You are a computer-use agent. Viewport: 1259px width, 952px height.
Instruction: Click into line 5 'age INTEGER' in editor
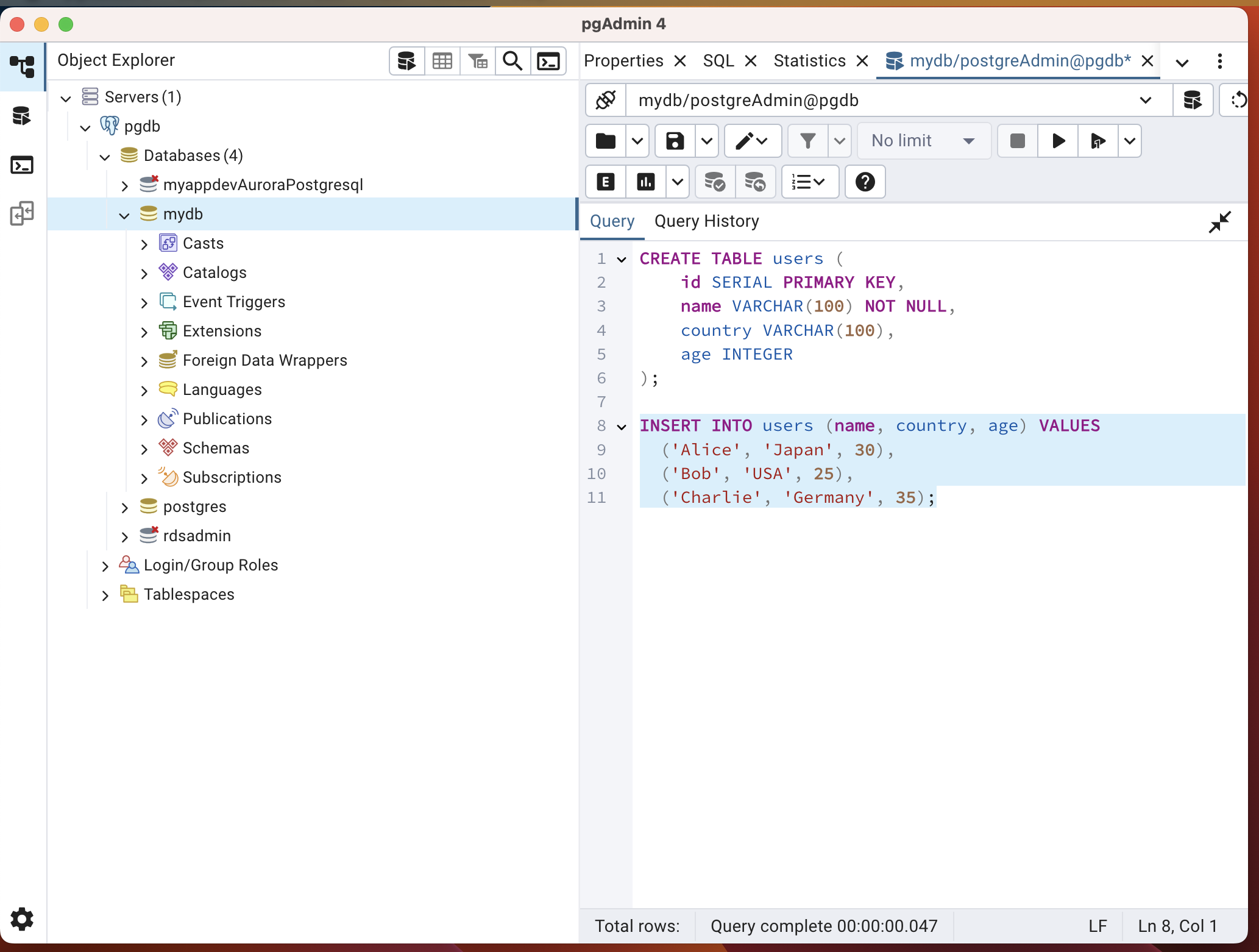tap(736, 355)
